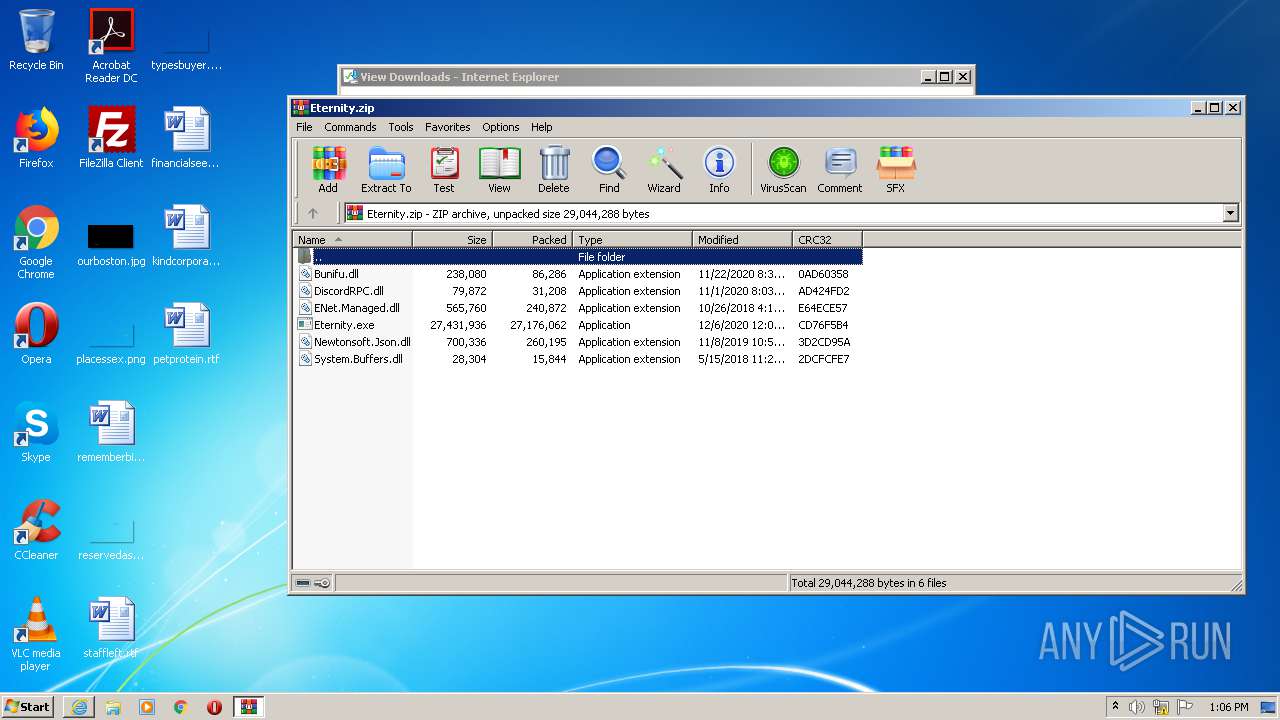
Task: Click the SFX toolbar icon
Action: (895, 169)
